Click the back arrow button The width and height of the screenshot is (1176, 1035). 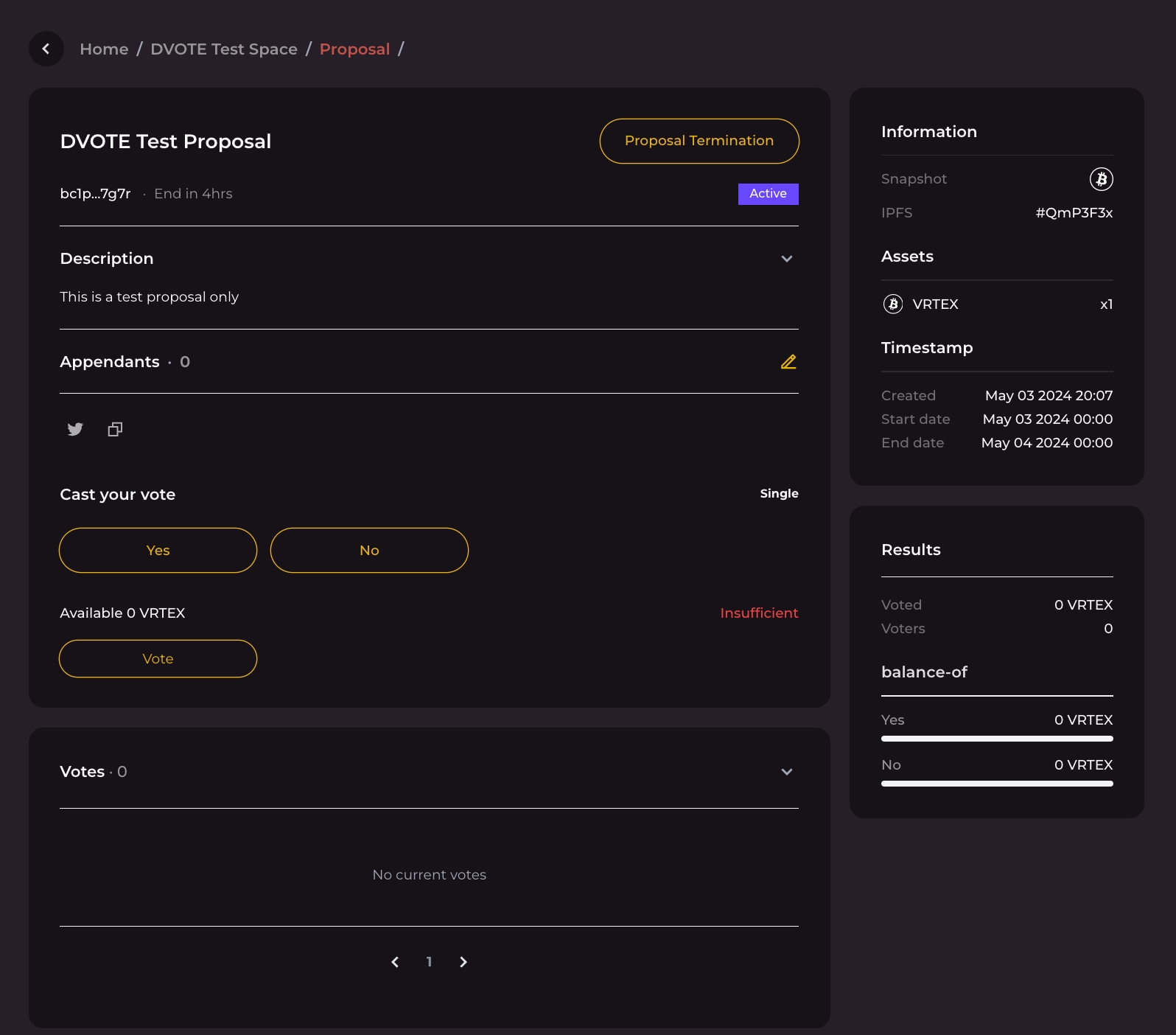pyautogui.click(x=46, y=49)
